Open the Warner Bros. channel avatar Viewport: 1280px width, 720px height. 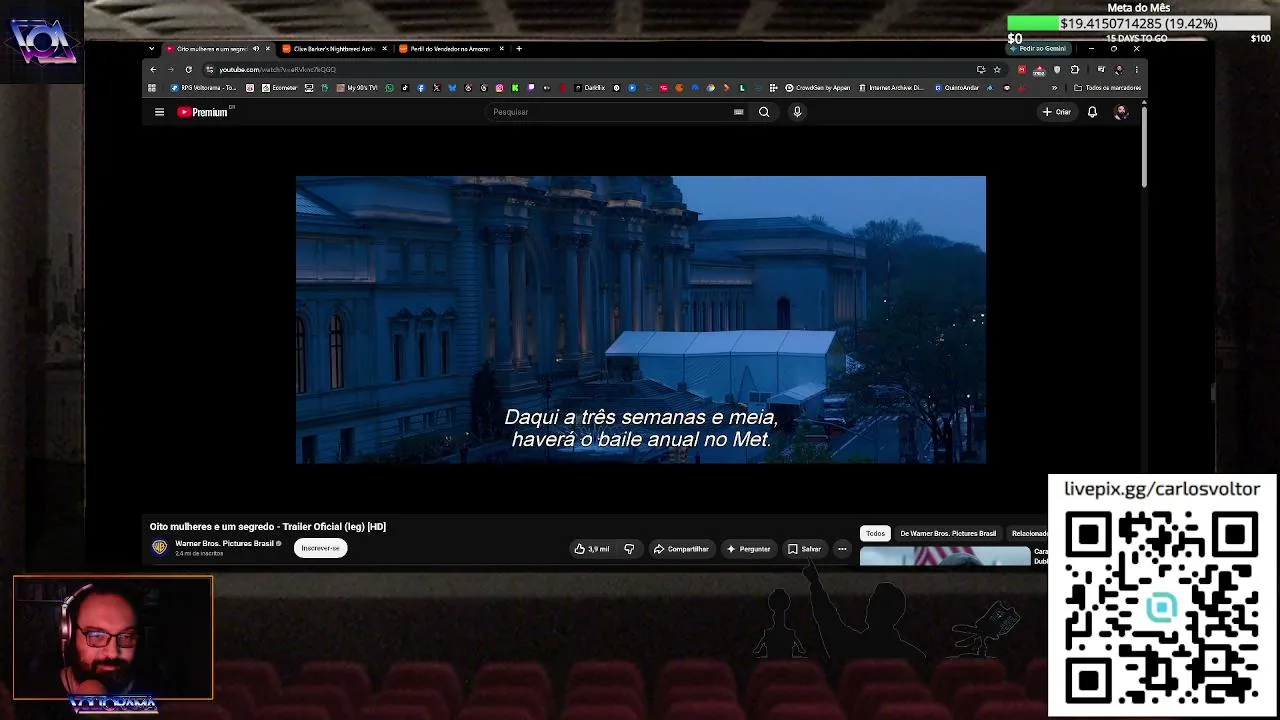pos(159,547)
